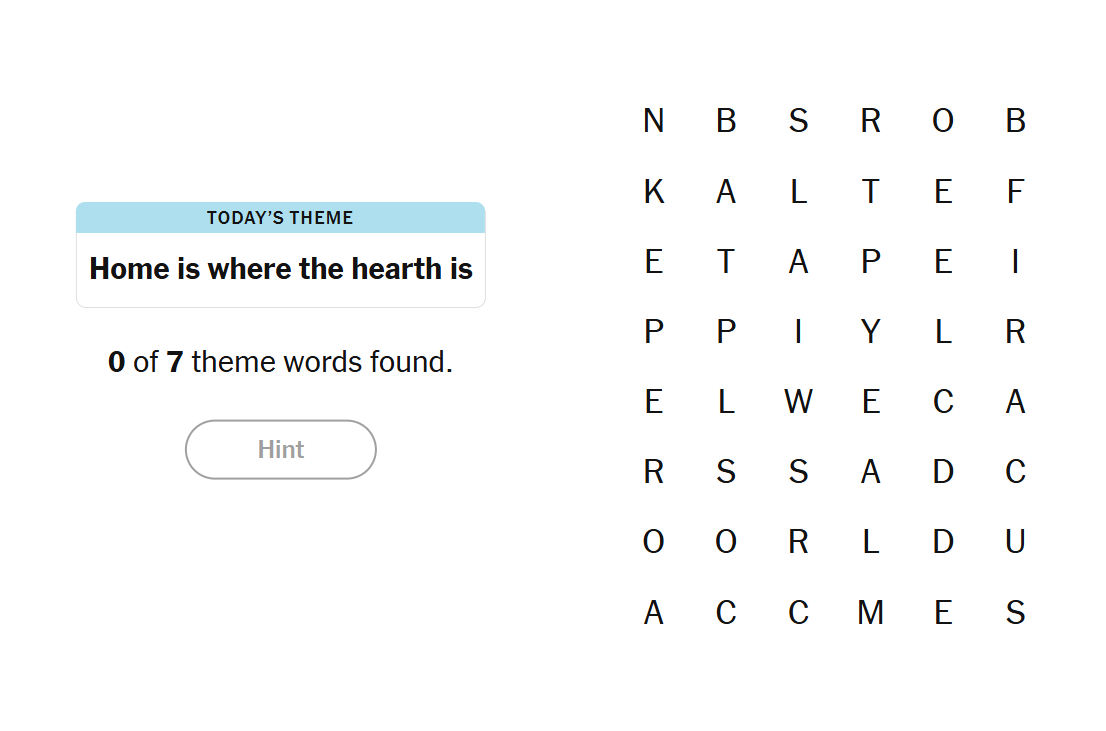The width and height of the screenshot is (1106, 731).
Task: Tap the letter S in the top row
Action: [x=798, y=121]
